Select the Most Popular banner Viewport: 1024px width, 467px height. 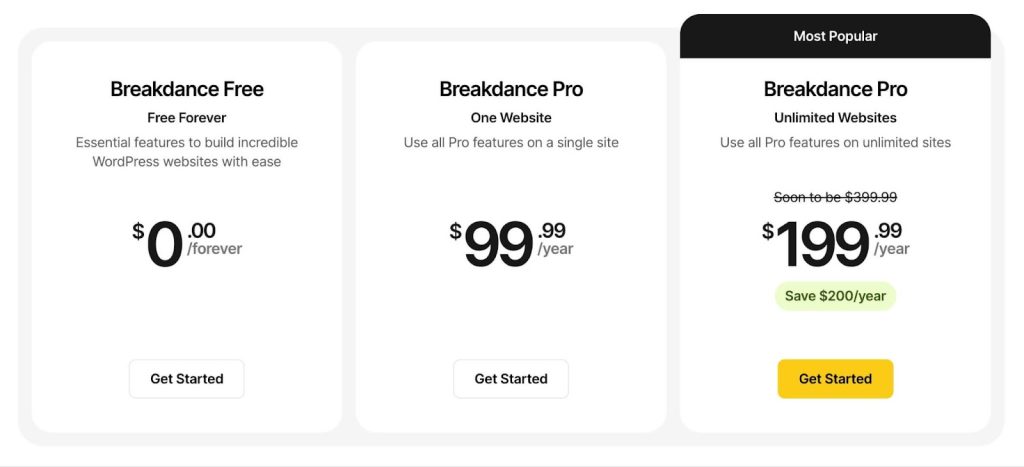pos(835,36)
